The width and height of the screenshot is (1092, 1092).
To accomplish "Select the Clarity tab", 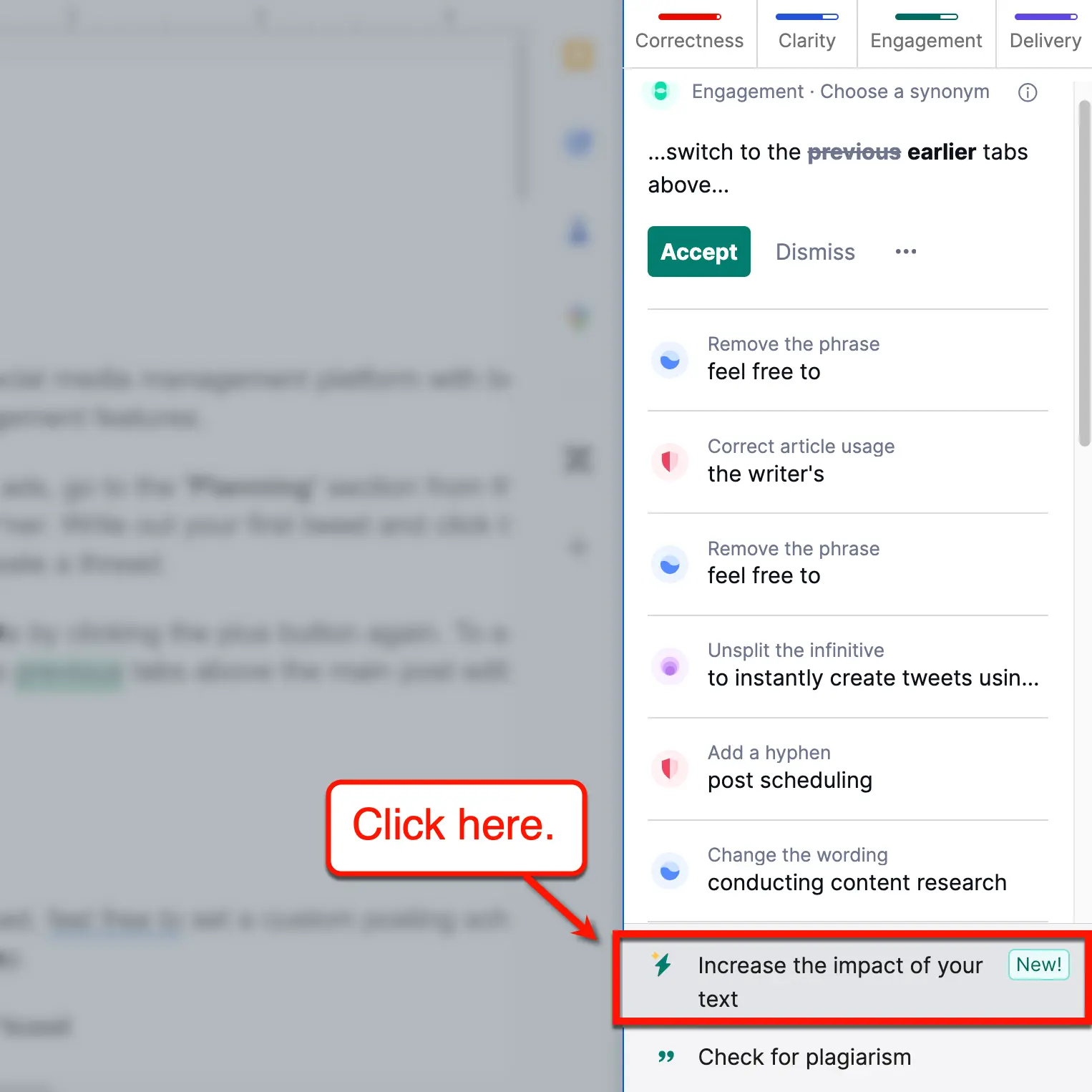I will tap(806, 41).
